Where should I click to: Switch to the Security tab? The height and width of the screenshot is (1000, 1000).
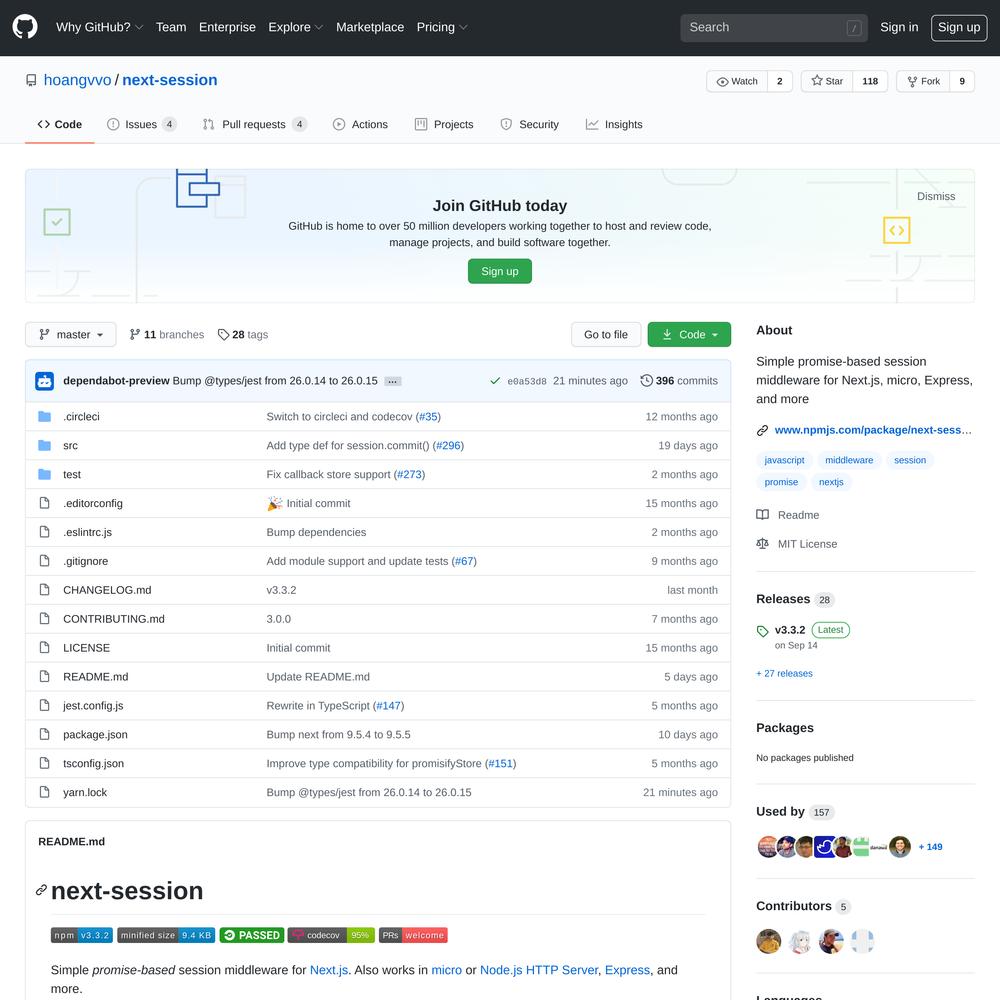pyautogui.click(x=529, y=124)
